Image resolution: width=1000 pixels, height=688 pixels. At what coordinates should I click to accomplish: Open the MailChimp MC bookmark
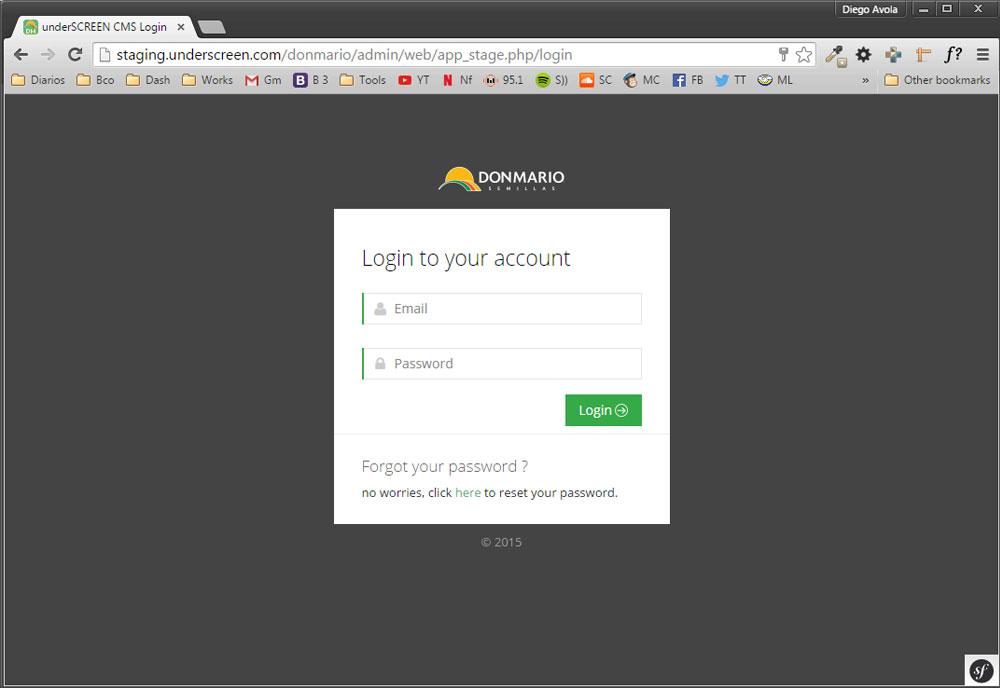pos(642,80)
